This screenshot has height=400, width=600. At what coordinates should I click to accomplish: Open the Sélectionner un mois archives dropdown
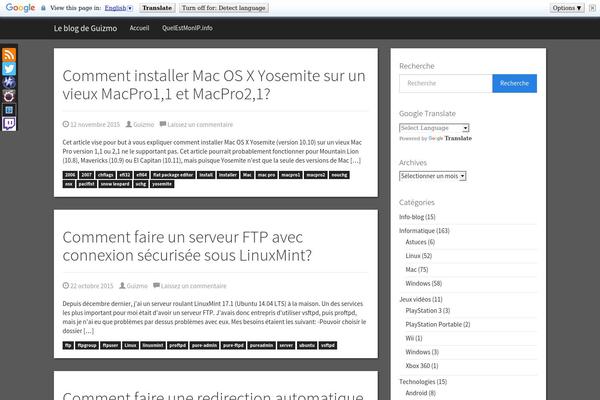(x=432, y=176)
